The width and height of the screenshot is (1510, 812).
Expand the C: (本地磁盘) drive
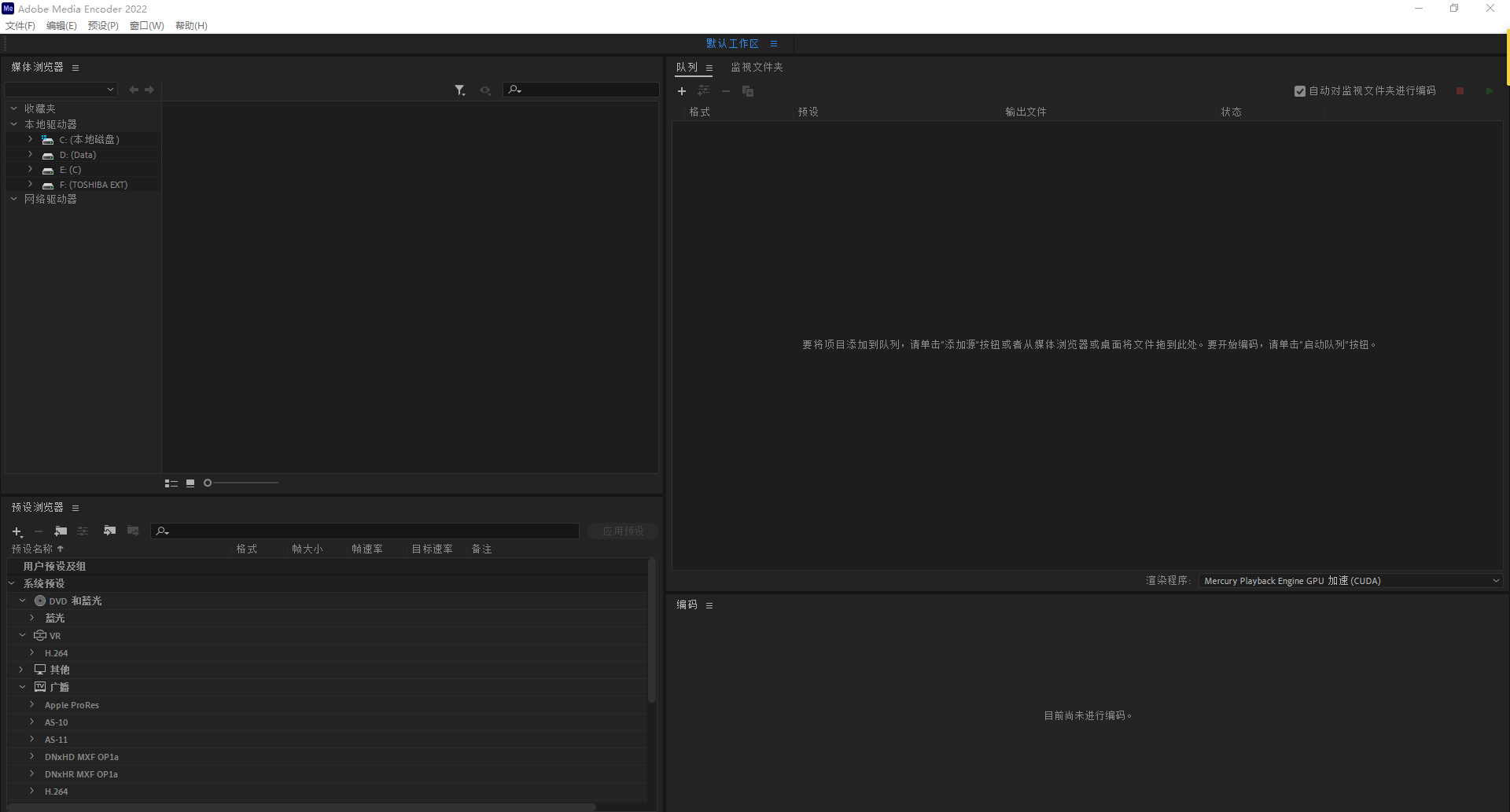pyautogui.click(x=31, y=139)
